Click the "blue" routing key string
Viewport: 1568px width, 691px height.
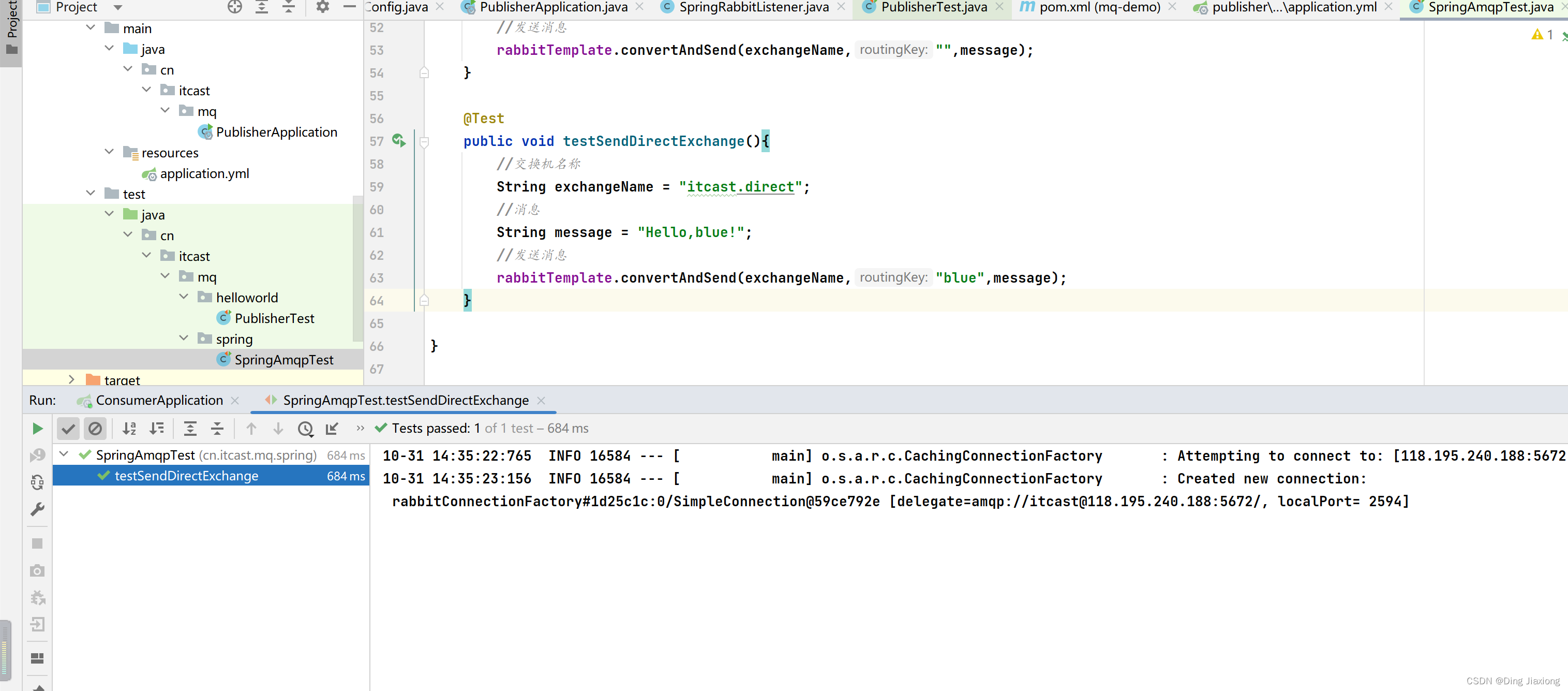(x=959, y=277)
